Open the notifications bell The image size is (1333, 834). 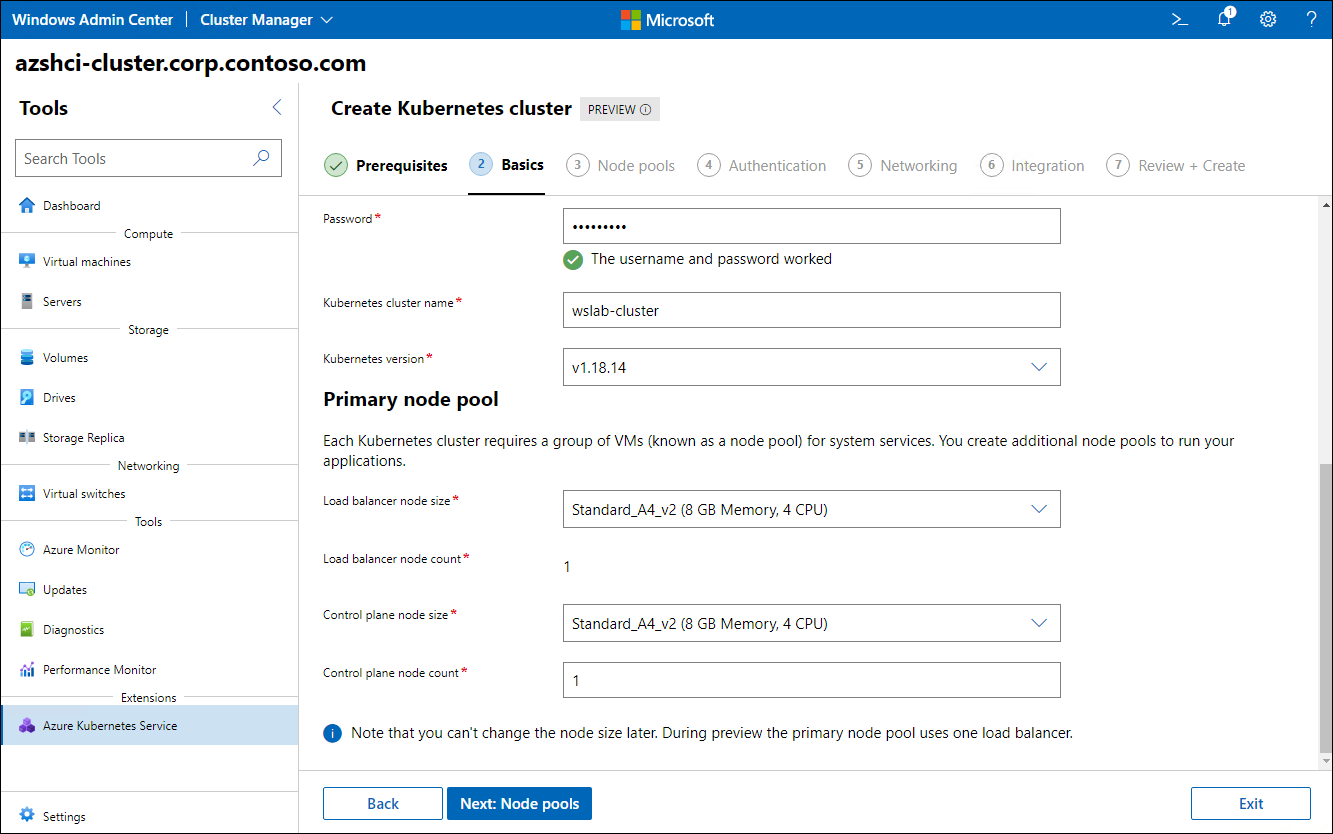[x=1223, y=19]
